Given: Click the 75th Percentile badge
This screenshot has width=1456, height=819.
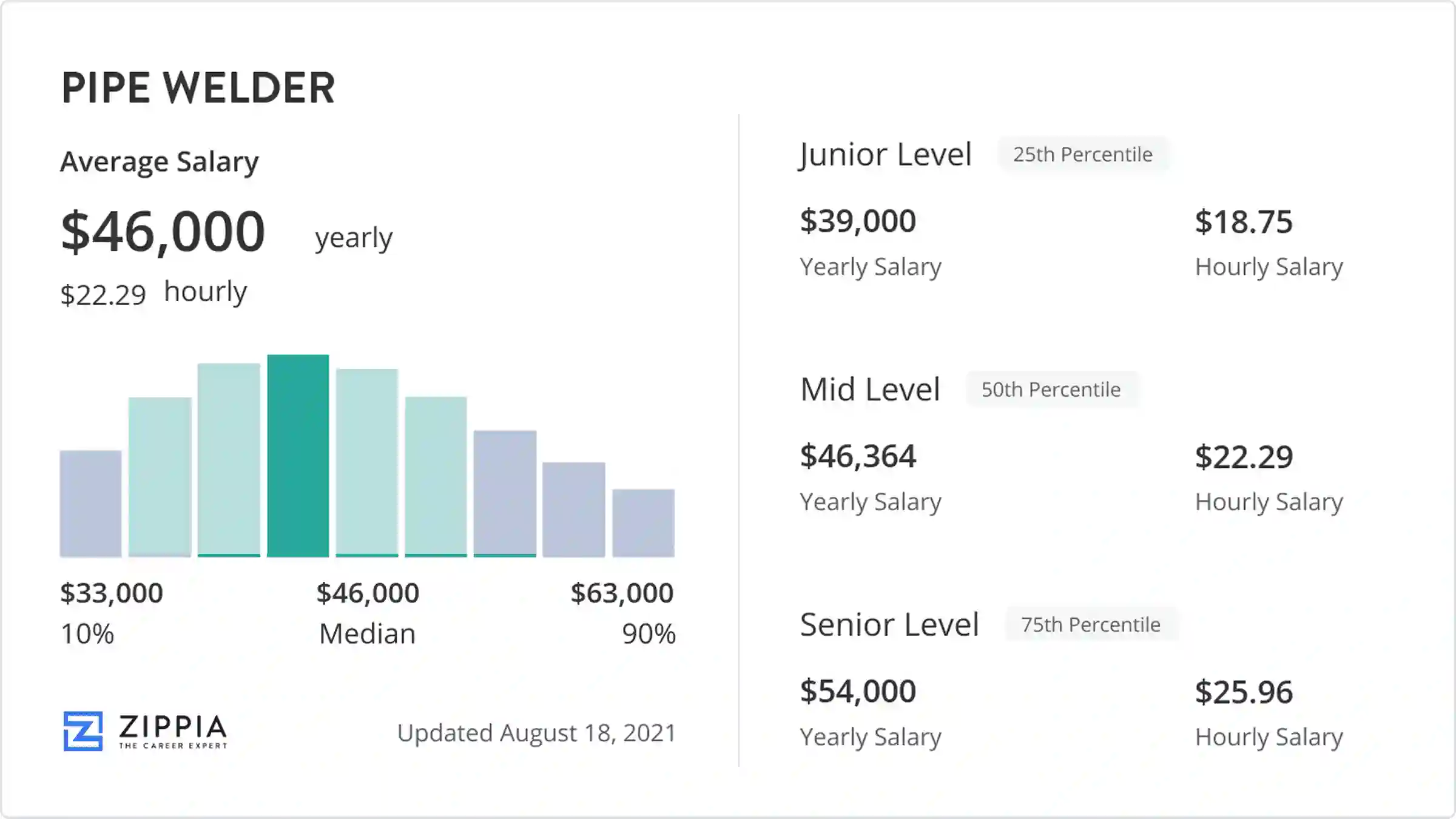Looking at the screenshot, I should (1091, 625).
